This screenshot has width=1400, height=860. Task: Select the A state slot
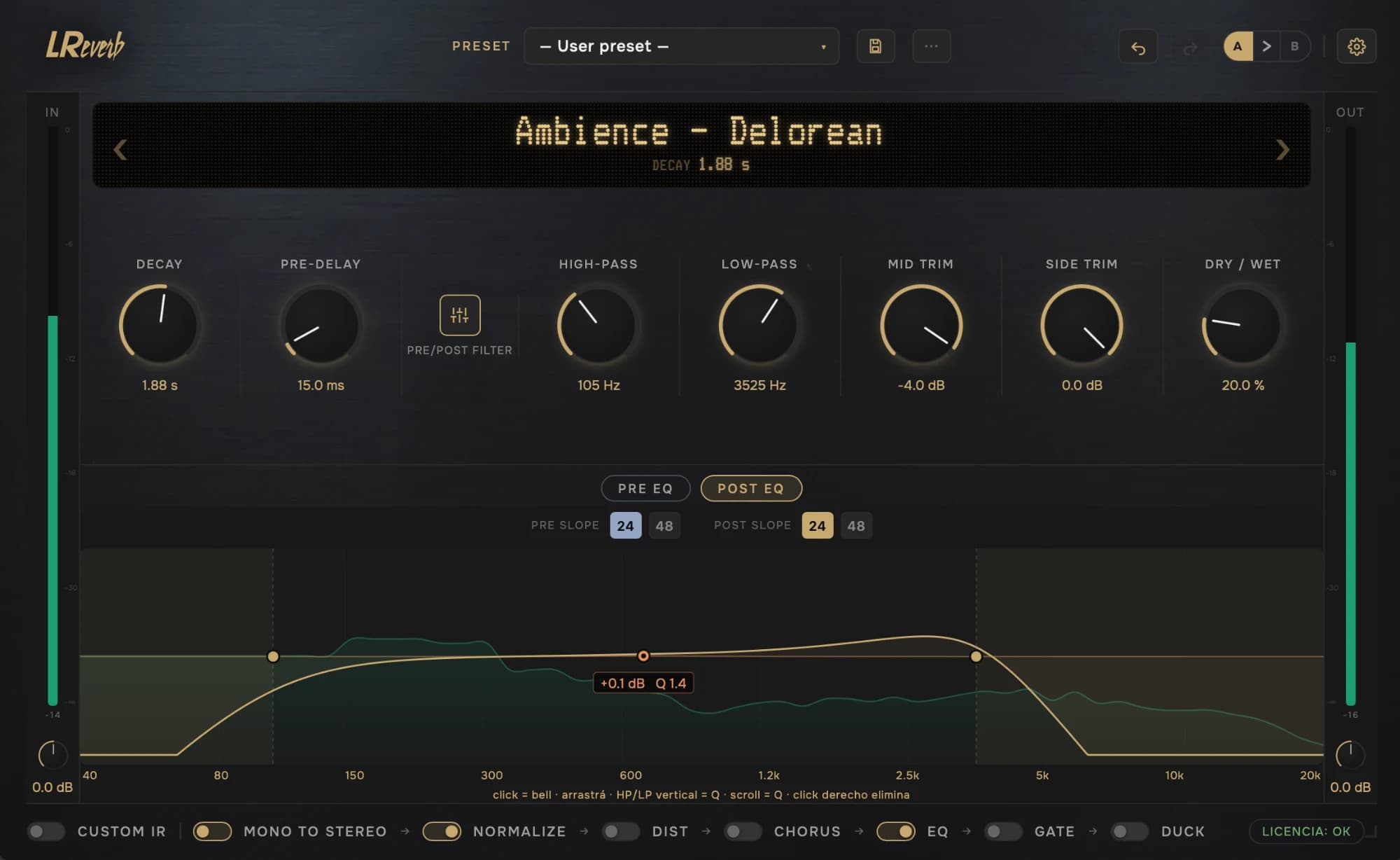pyautogui.click(x=1238, y=46)
